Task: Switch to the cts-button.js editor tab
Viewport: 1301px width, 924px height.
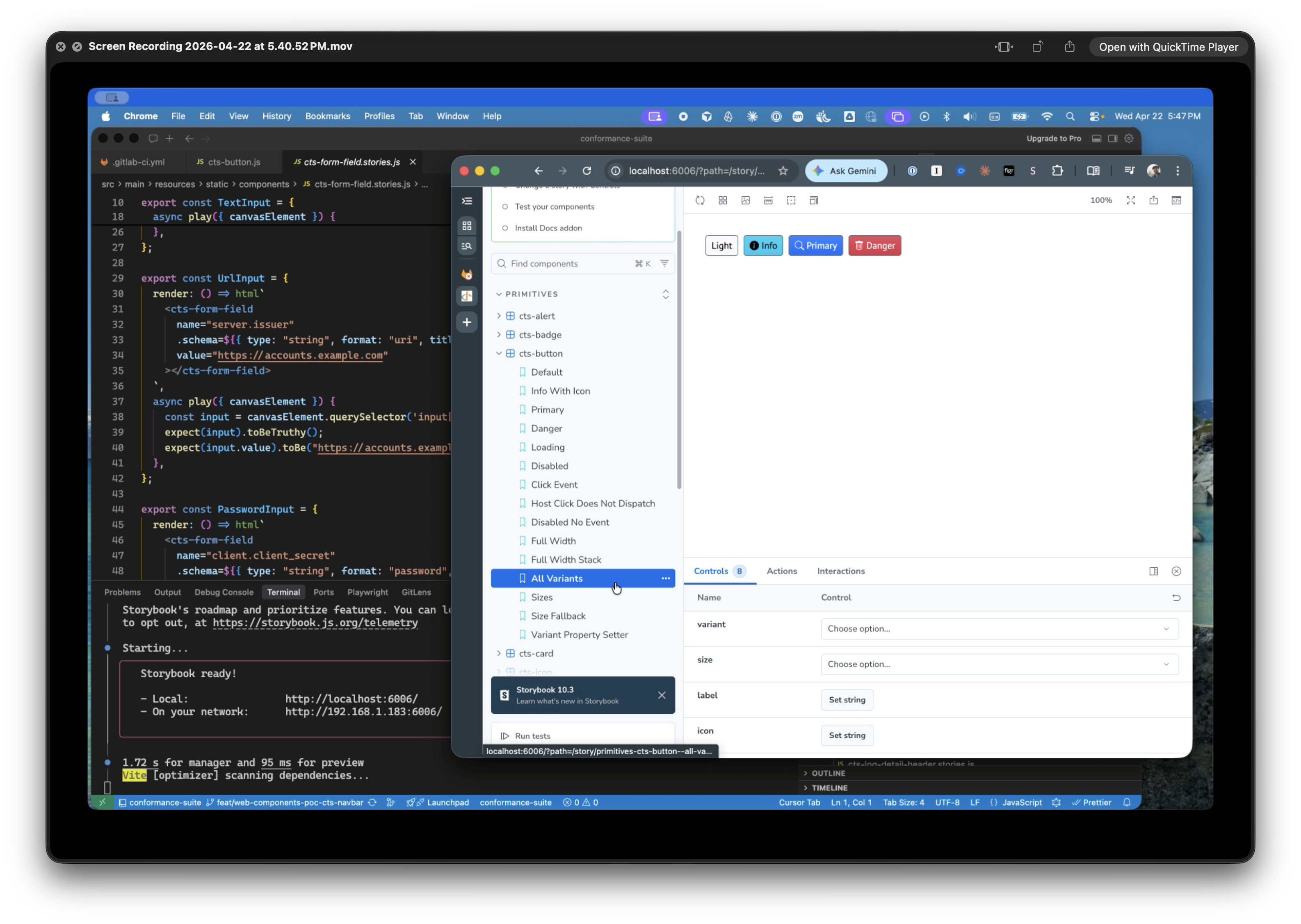Action: point(234,162)
